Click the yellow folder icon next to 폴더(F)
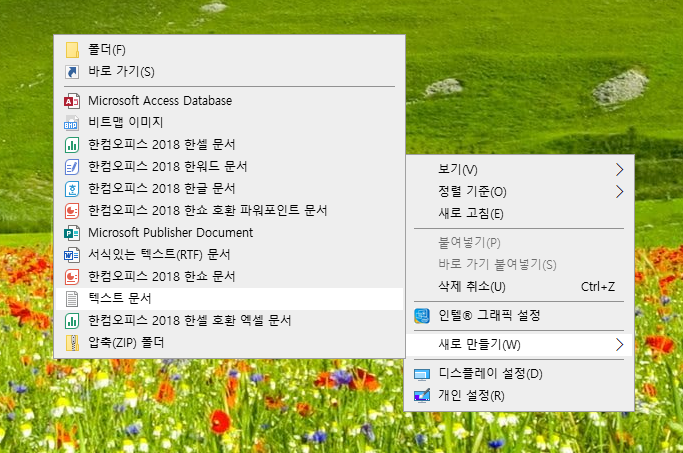This screenshot has height=453, width=683. (72, 50)
